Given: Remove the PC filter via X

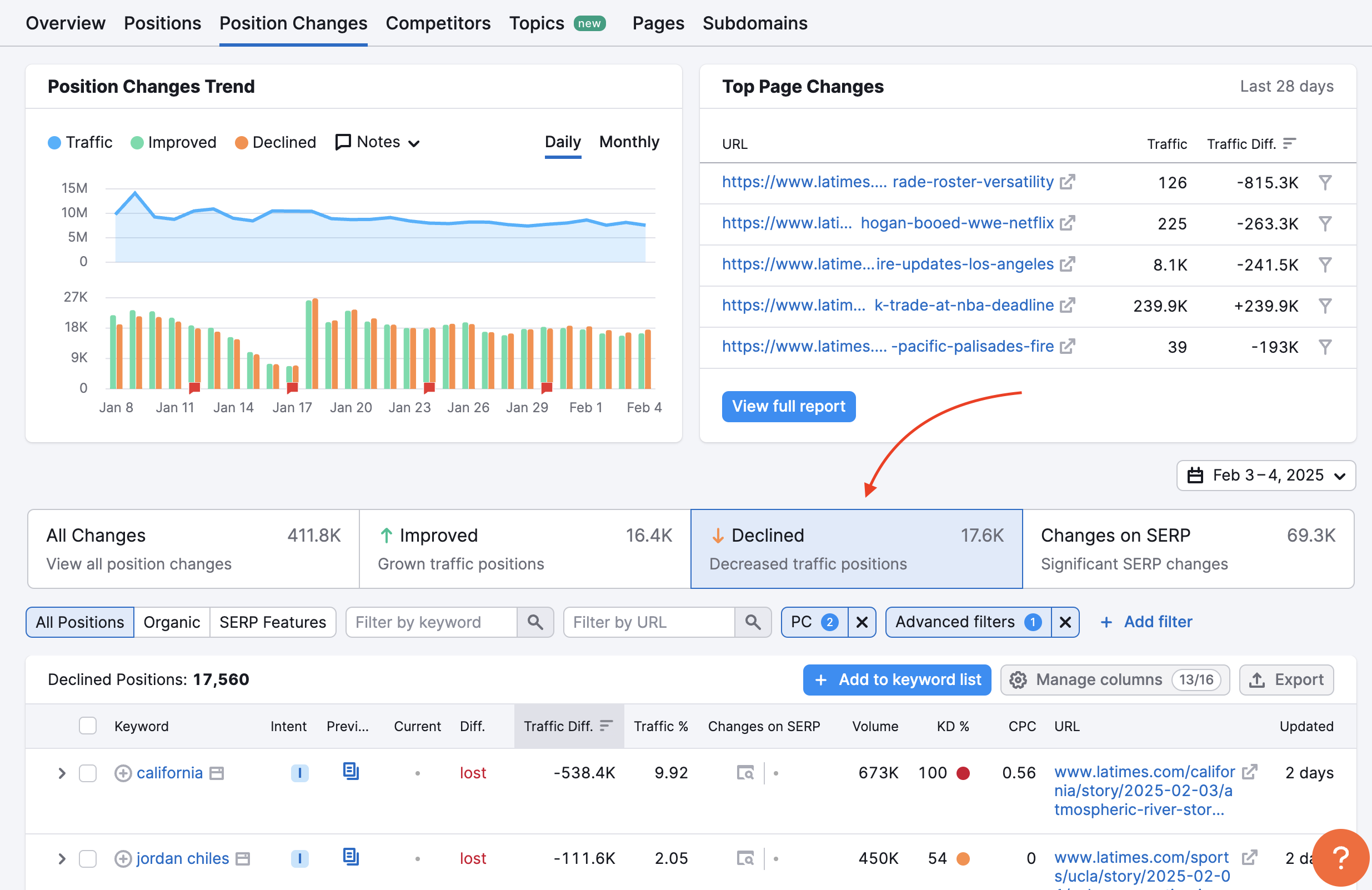Looking at the screenshot, I should [862, 622].
